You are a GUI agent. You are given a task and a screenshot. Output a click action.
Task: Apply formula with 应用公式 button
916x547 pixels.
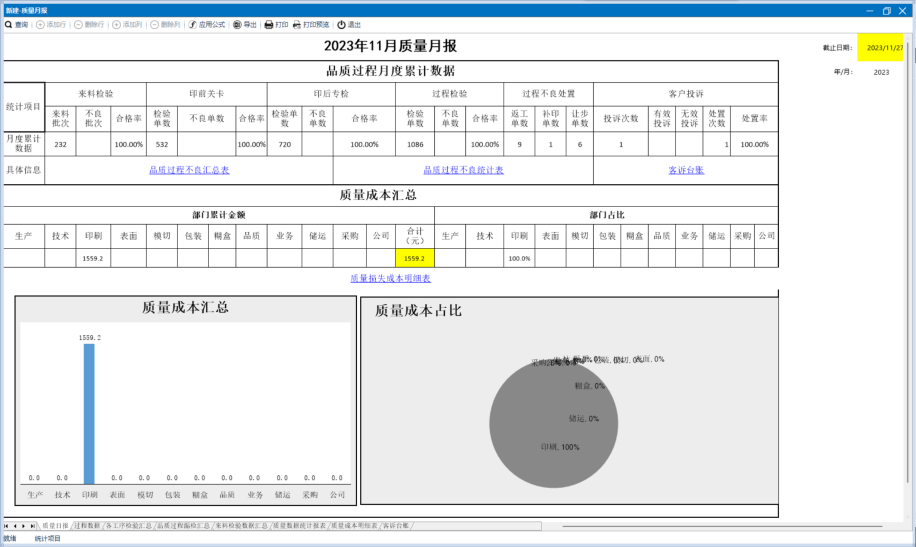click(x=207, y=24)
